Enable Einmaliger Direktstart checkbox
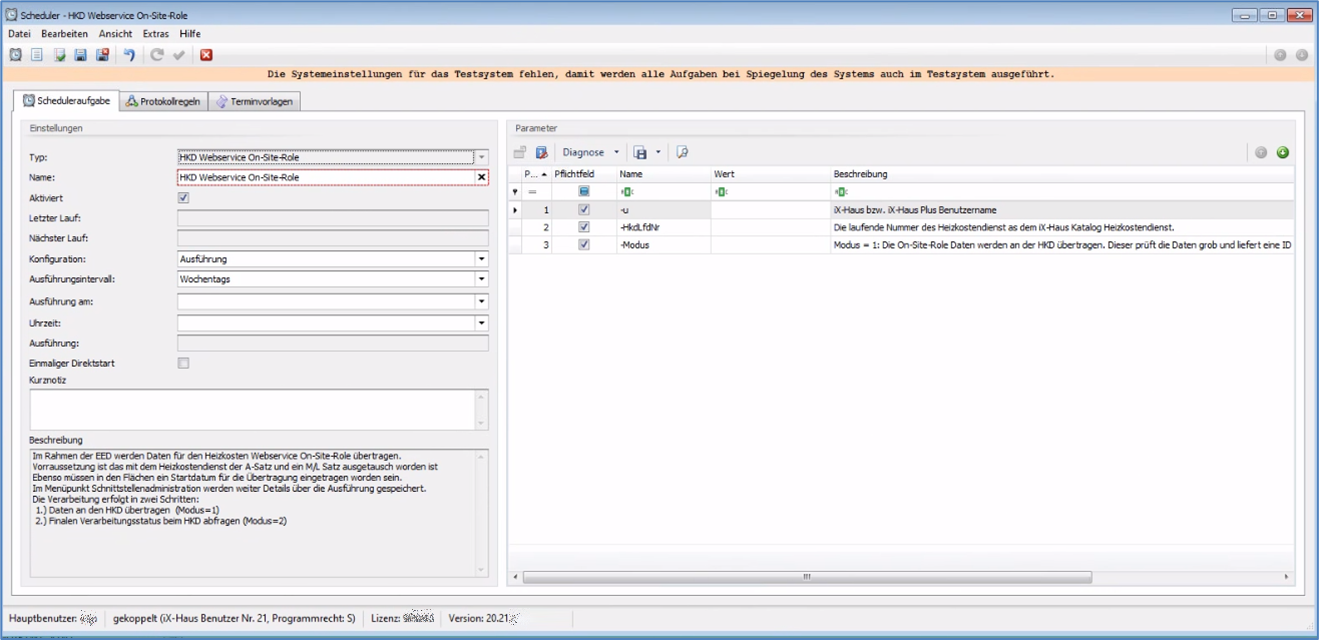The image size is (1319, 640). point(183,363)
